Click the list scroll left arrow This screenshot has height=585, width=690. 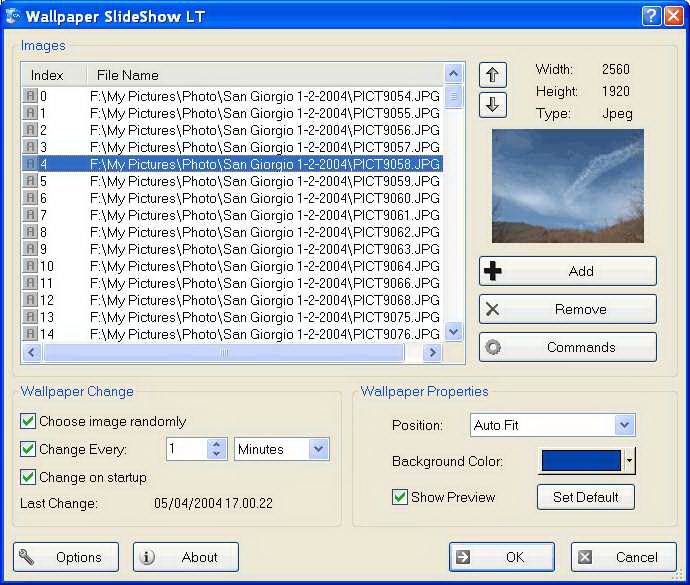click(32, 353)
